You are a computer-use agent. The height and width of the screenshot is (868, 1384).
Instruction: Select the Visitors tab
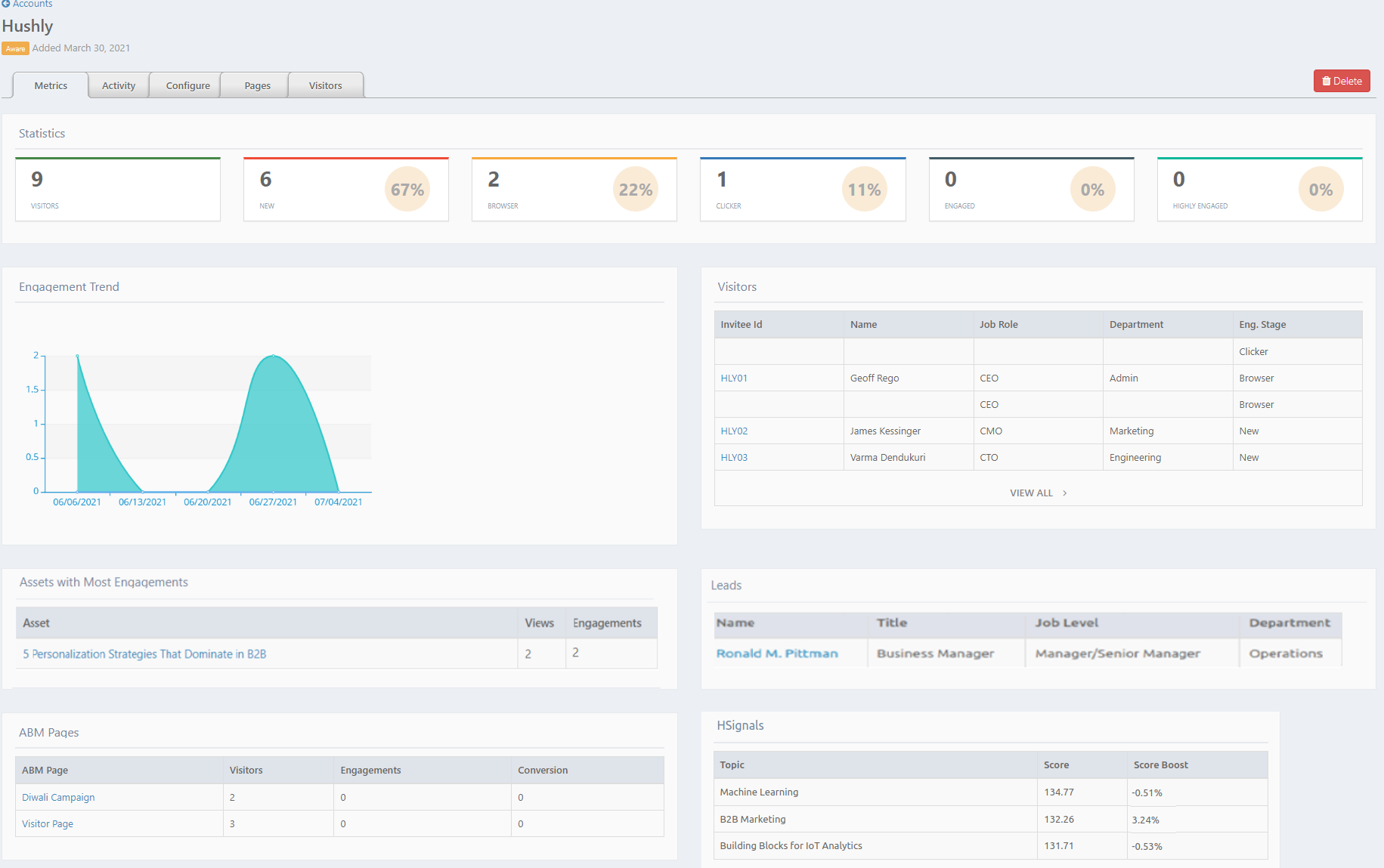pos(326,85)
